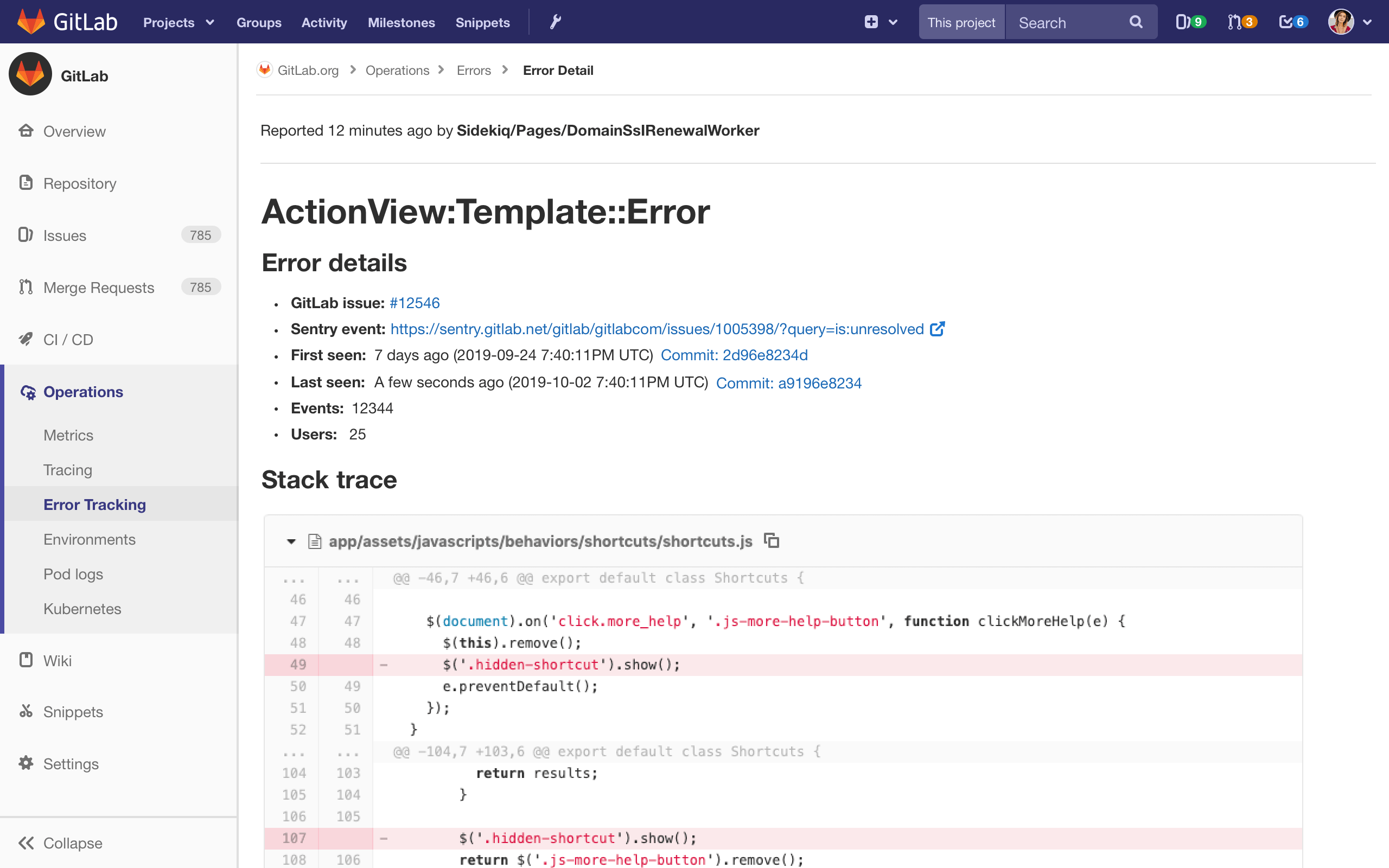Expand the user profile dropdown arrow

click(x=1368, y=22)
